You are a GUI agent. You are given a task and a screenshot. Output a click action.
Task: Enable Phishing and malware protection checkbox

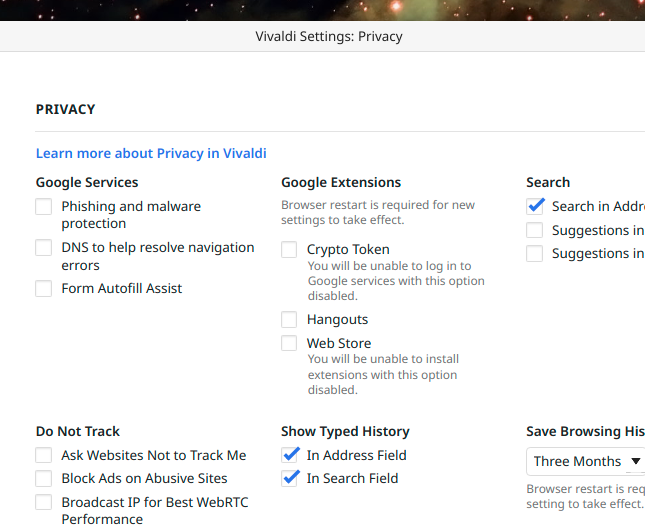[x=44, y=207]
